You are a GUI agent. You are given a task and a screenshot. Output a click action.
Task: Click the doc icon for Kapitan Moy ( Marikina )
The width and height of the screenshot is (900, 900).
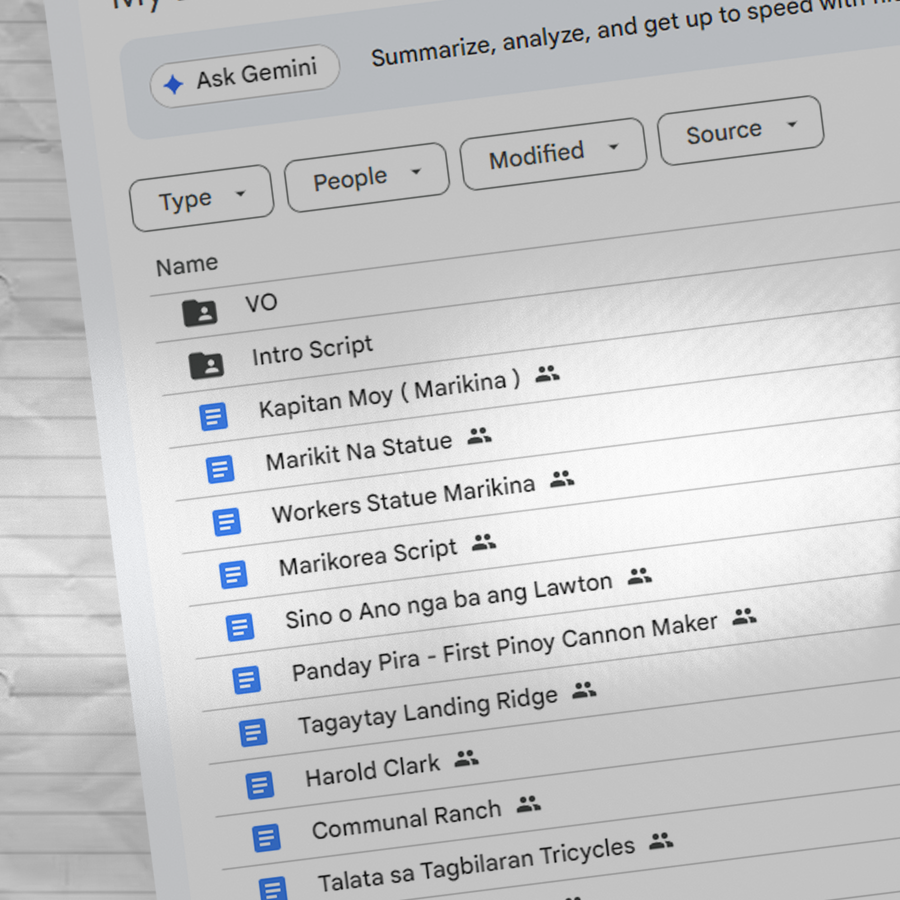tap(214, 417)
